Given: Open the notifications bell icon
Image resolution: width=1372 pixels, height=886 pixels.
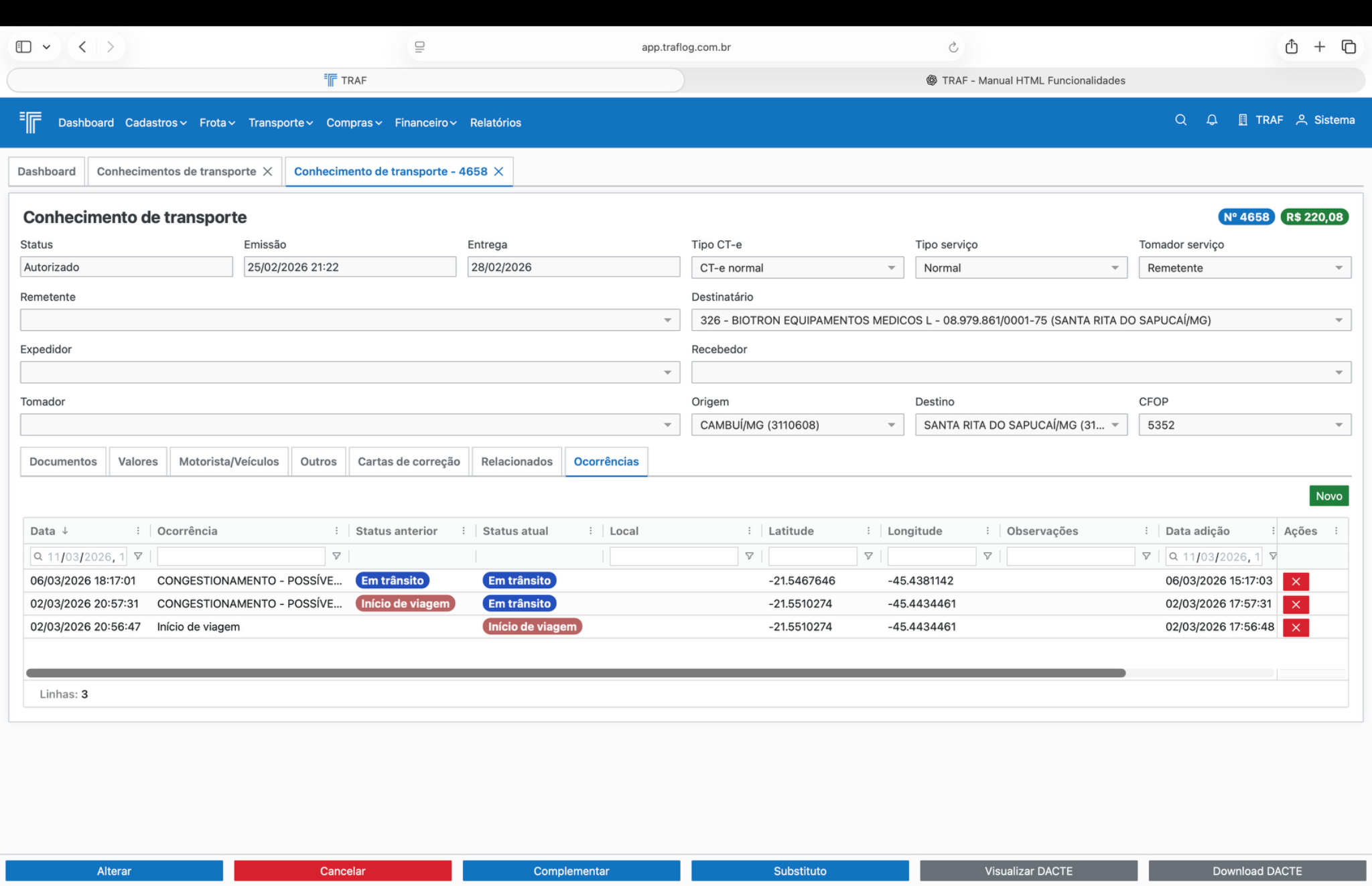Looking at the screenshot, I should [1211, 120].
